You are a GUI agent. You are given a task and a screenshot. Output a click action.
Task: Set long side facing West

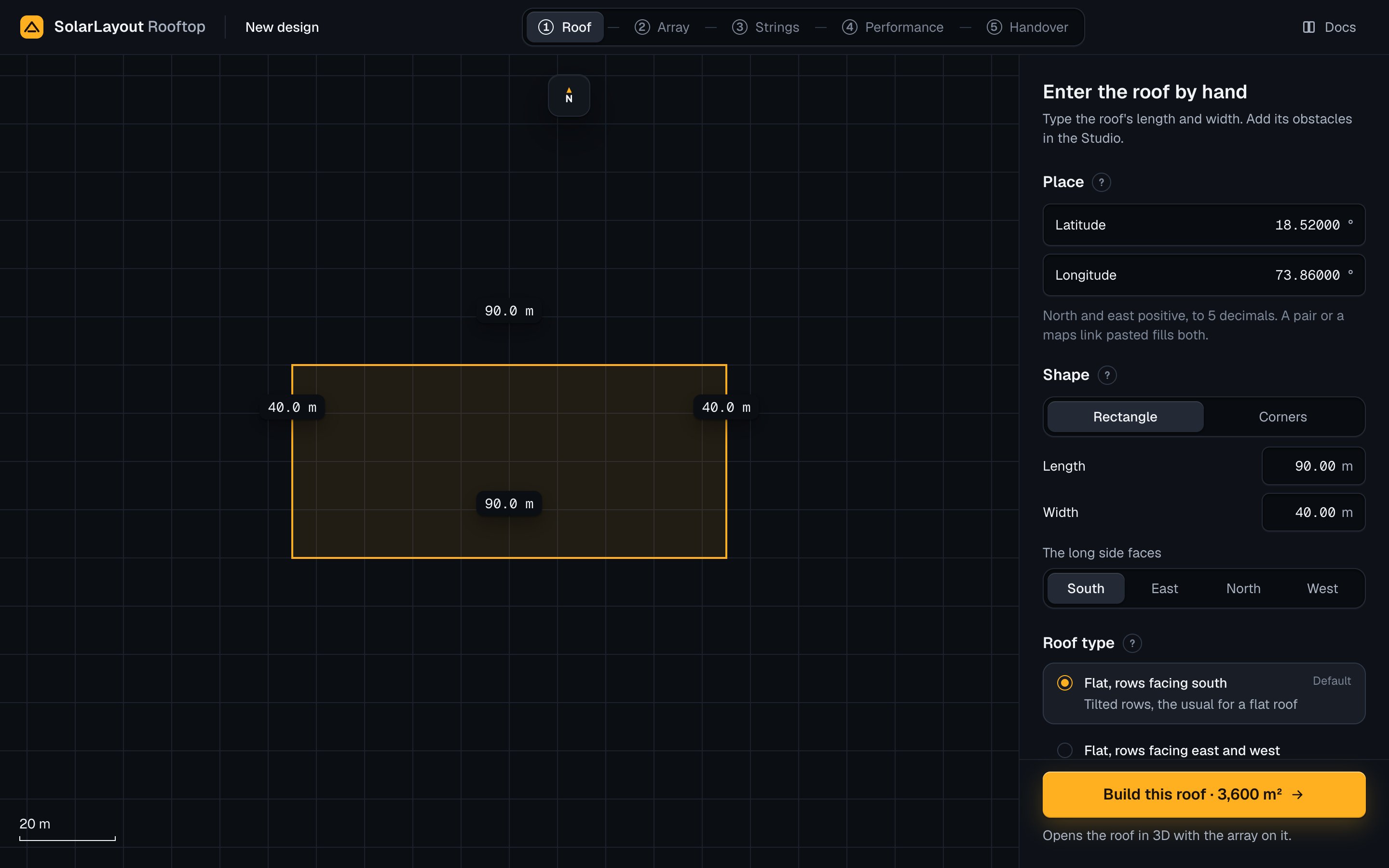tap(1322, 588)
